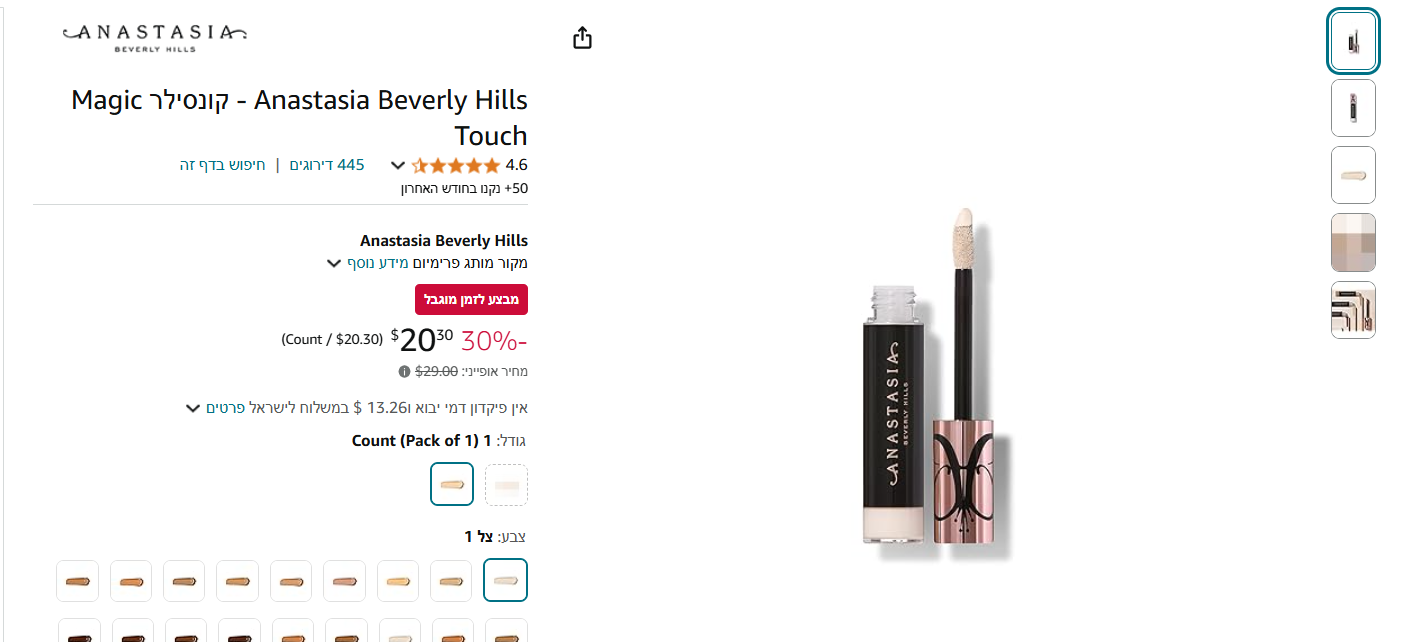Click the red limited time deal badge

pyautogui.click(x=471, y=299)
